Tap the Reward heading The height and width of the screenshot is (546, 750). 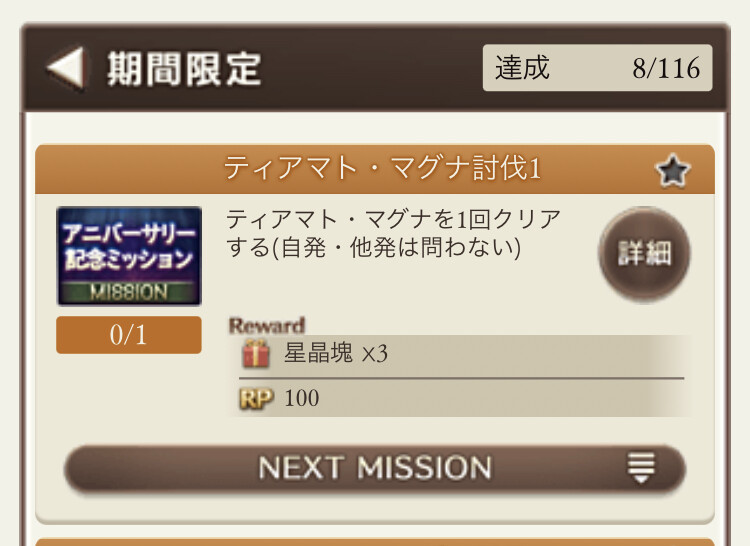[266, 325]
